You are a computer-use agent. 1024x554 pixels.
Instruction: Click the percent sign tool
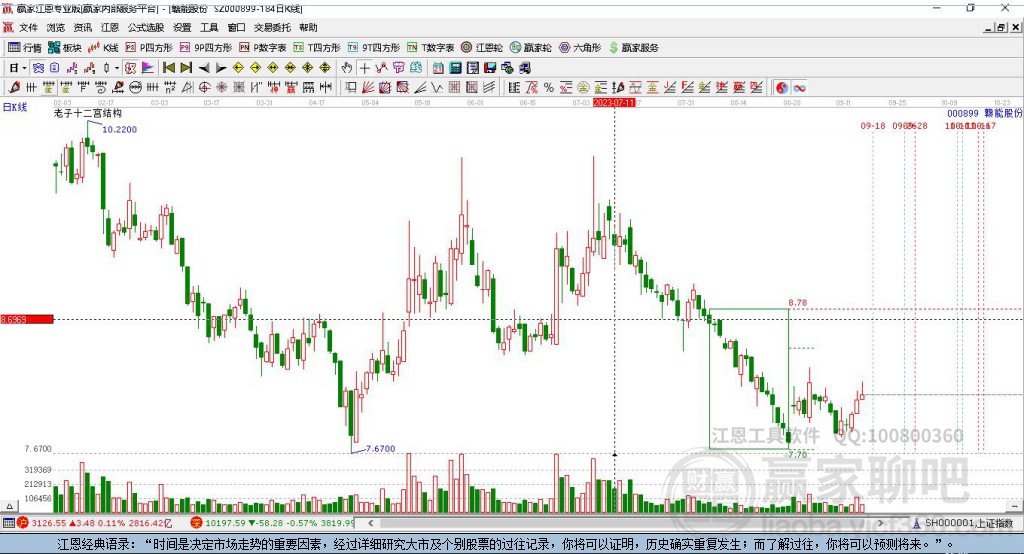coord(549,88)
